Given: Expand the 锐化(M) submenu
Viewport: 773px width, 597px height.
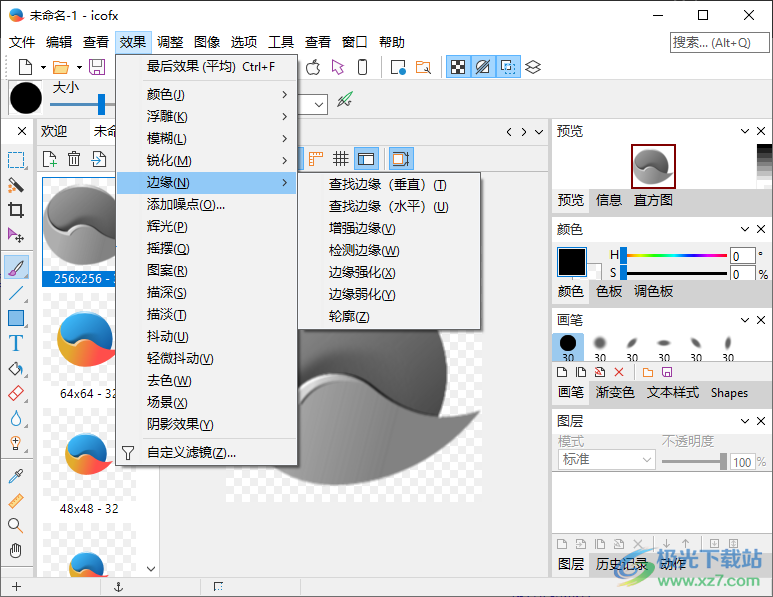Looking at the screenshot, I should pyautogui.click(x=207, y=160).
